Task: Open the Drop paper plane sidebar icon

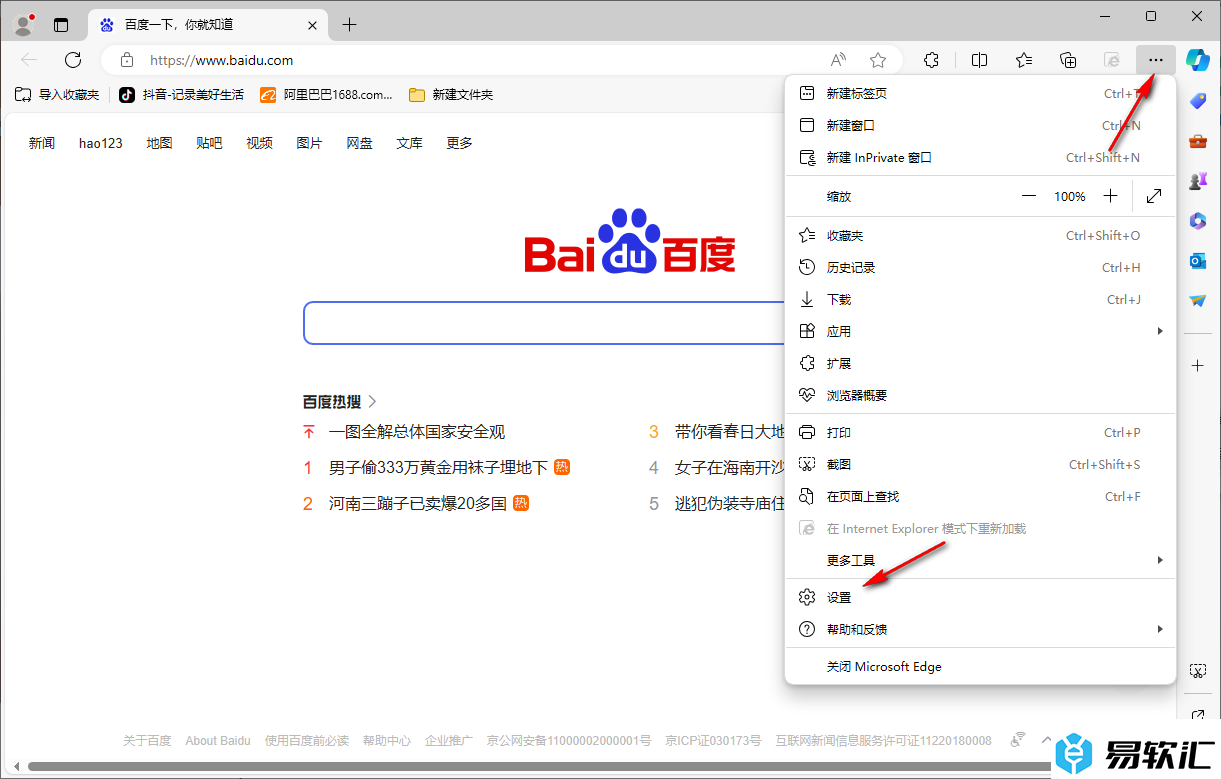Action: 1197,300
